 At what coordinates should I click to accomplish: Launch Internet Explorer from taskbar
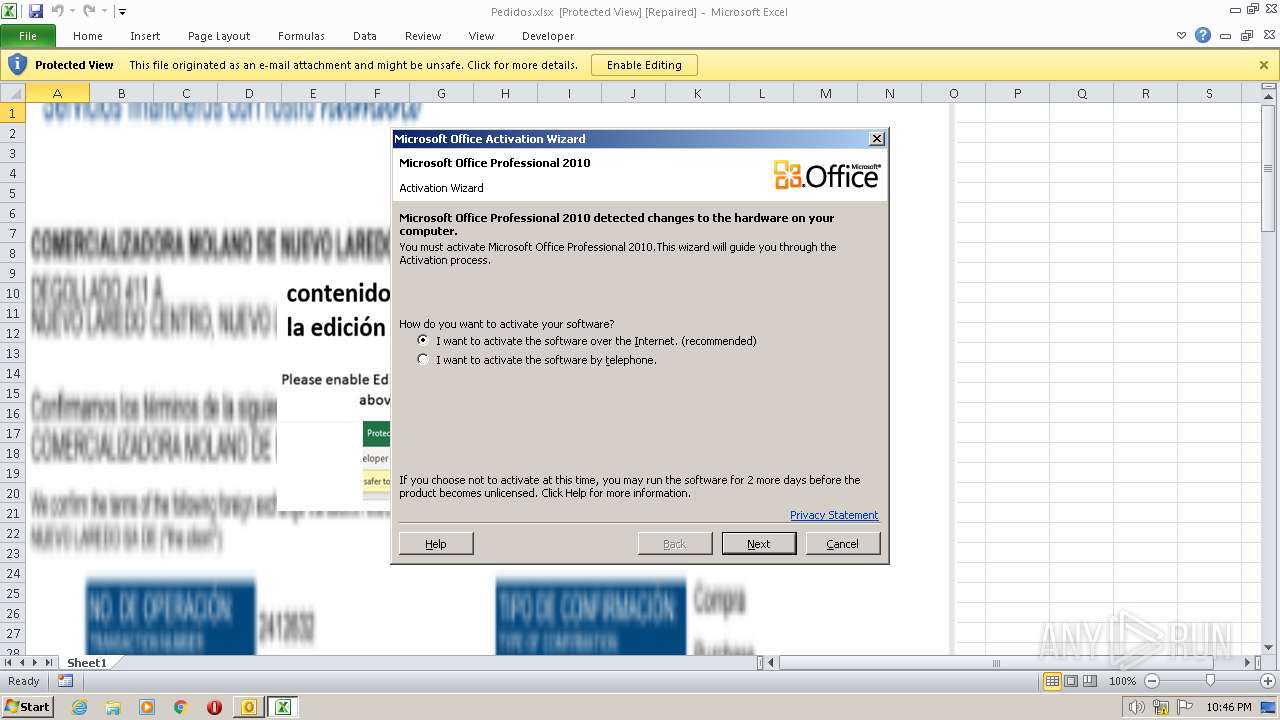[x=79, y=707]
